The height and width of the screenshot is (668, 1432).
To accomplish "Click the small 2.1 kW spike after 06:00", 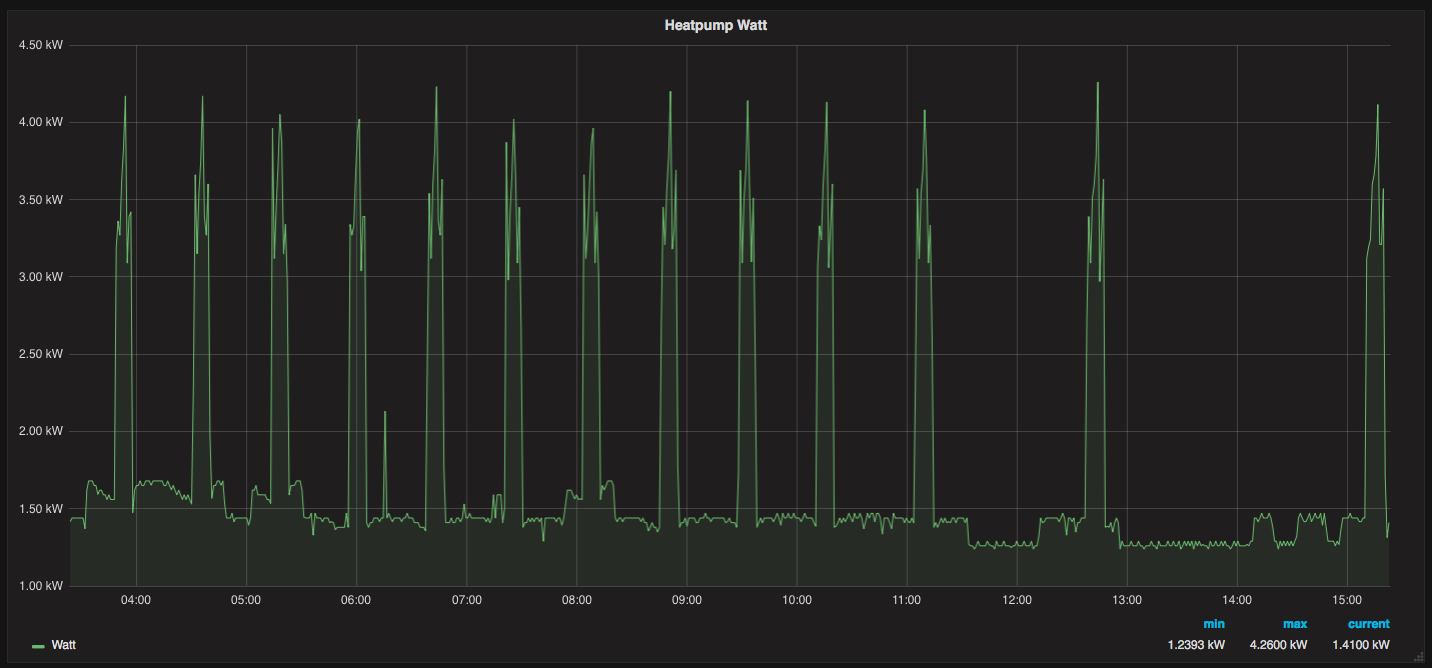I will tap(385, 413).
